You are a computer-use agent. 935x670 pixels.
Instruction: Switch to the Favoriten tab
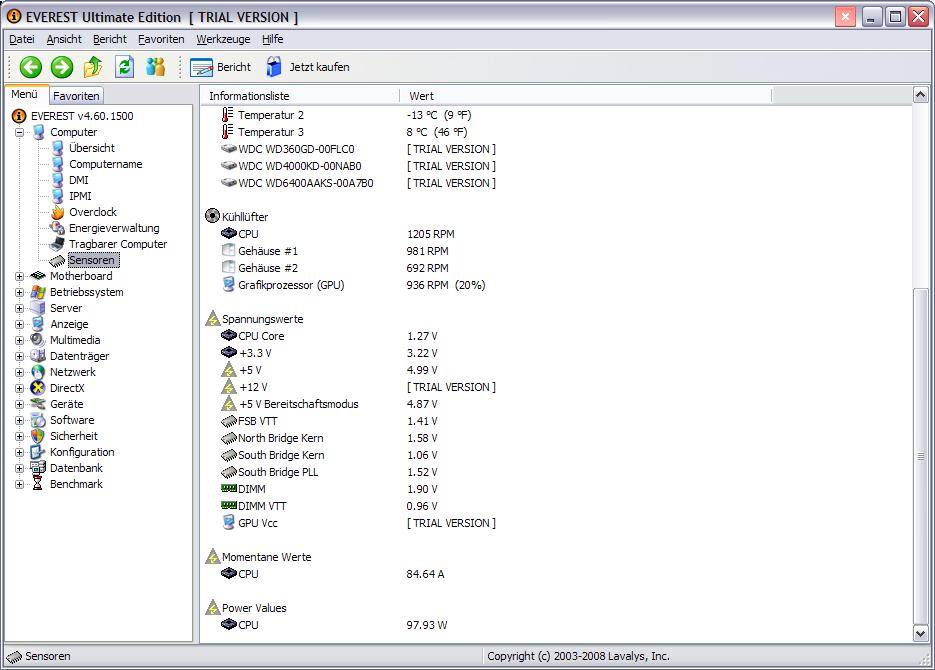point(76,96)
